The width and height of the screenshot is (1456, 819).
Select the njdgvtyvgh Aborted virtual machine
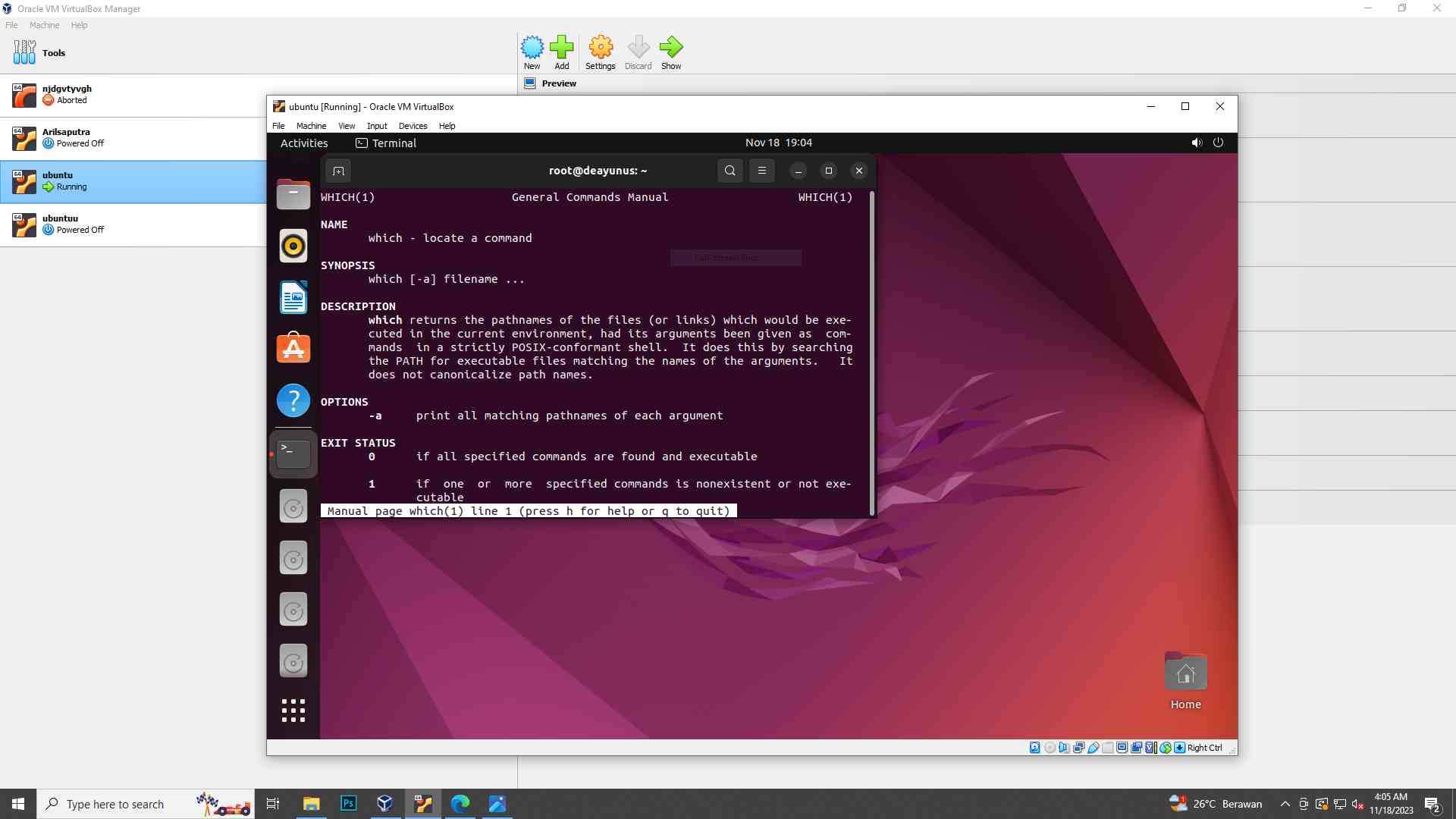(133, 95)
